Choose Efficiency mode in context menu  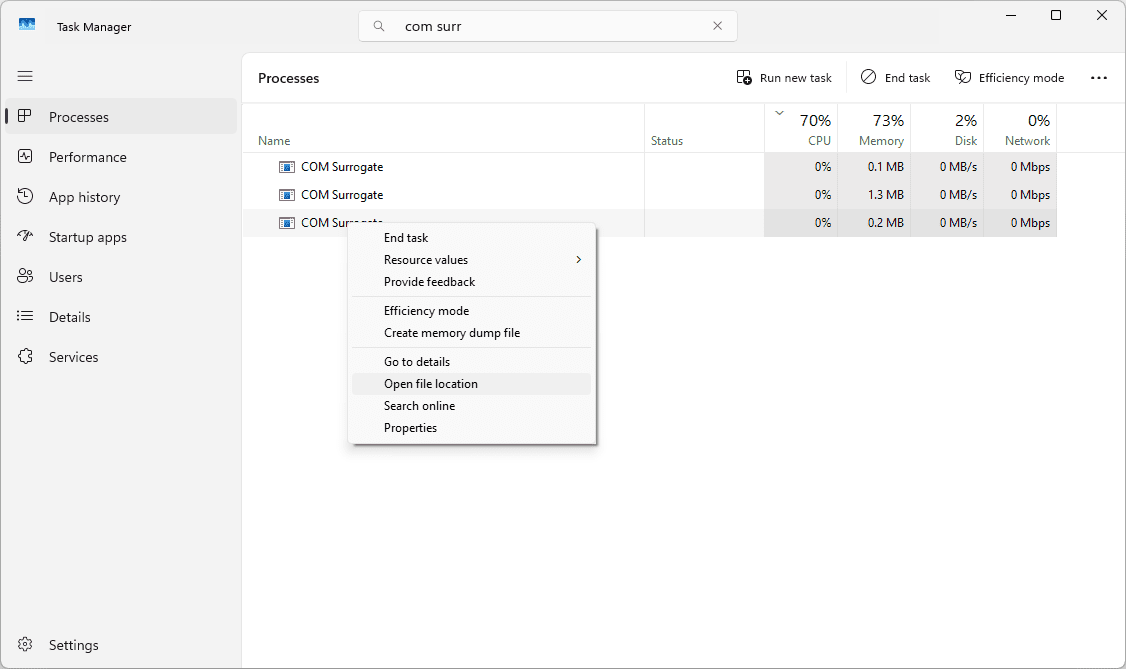pos(471,311)
